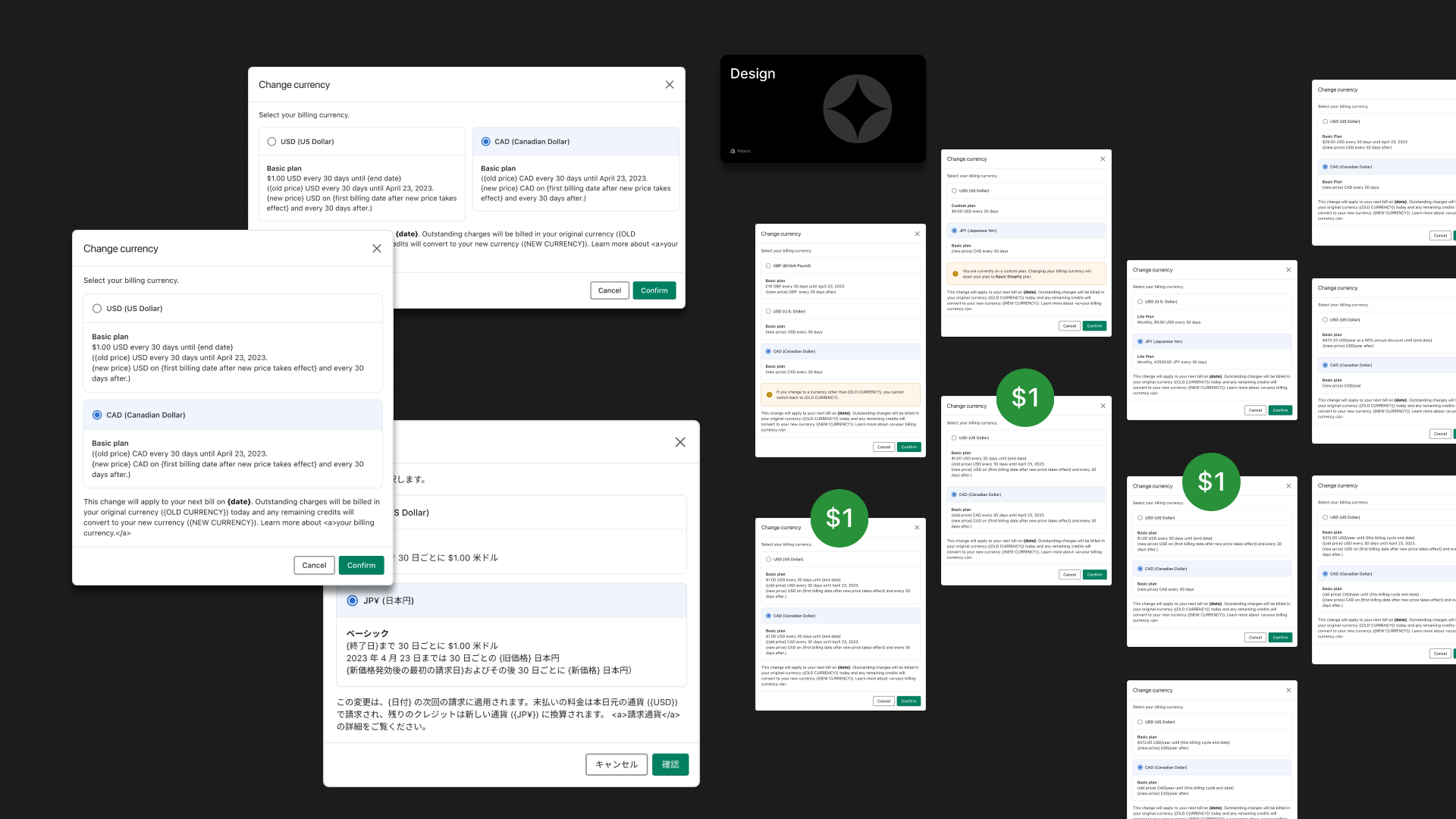
Task: Click 'Change currency' title of two-column dialog
Action: click(294, 85)
